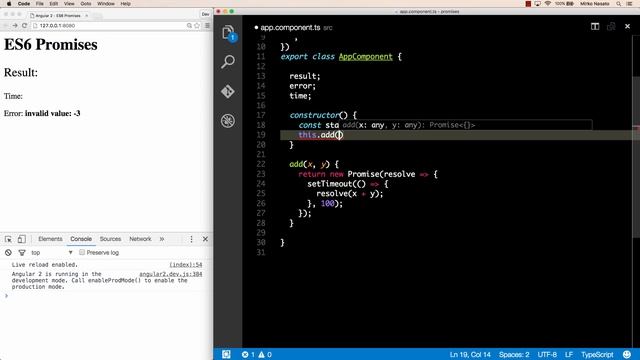Screen dimensions: 640x360
Task: Click the feedback smiley in status bar
Action: 627,354
